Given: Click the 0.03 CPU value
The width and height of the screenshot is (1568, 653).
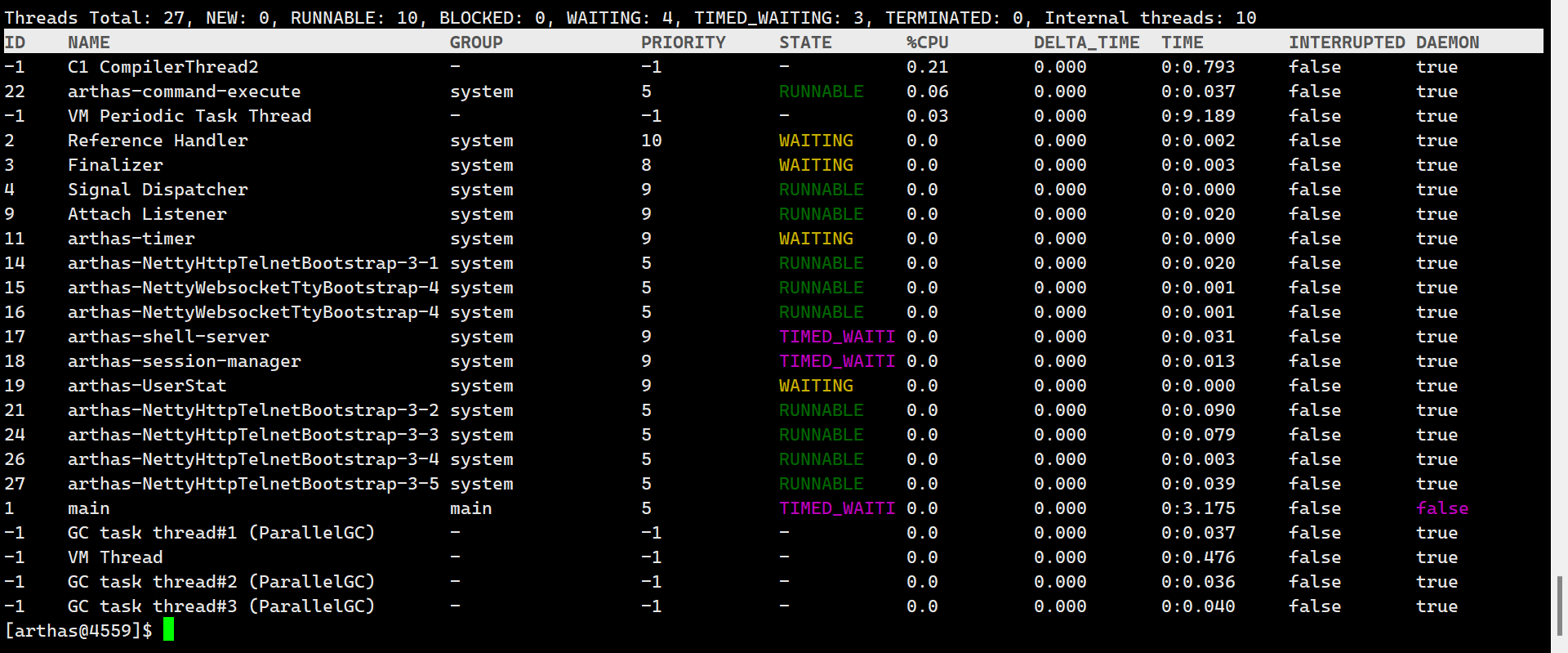Looking at the screenshot, I should (x=928, y=116).
